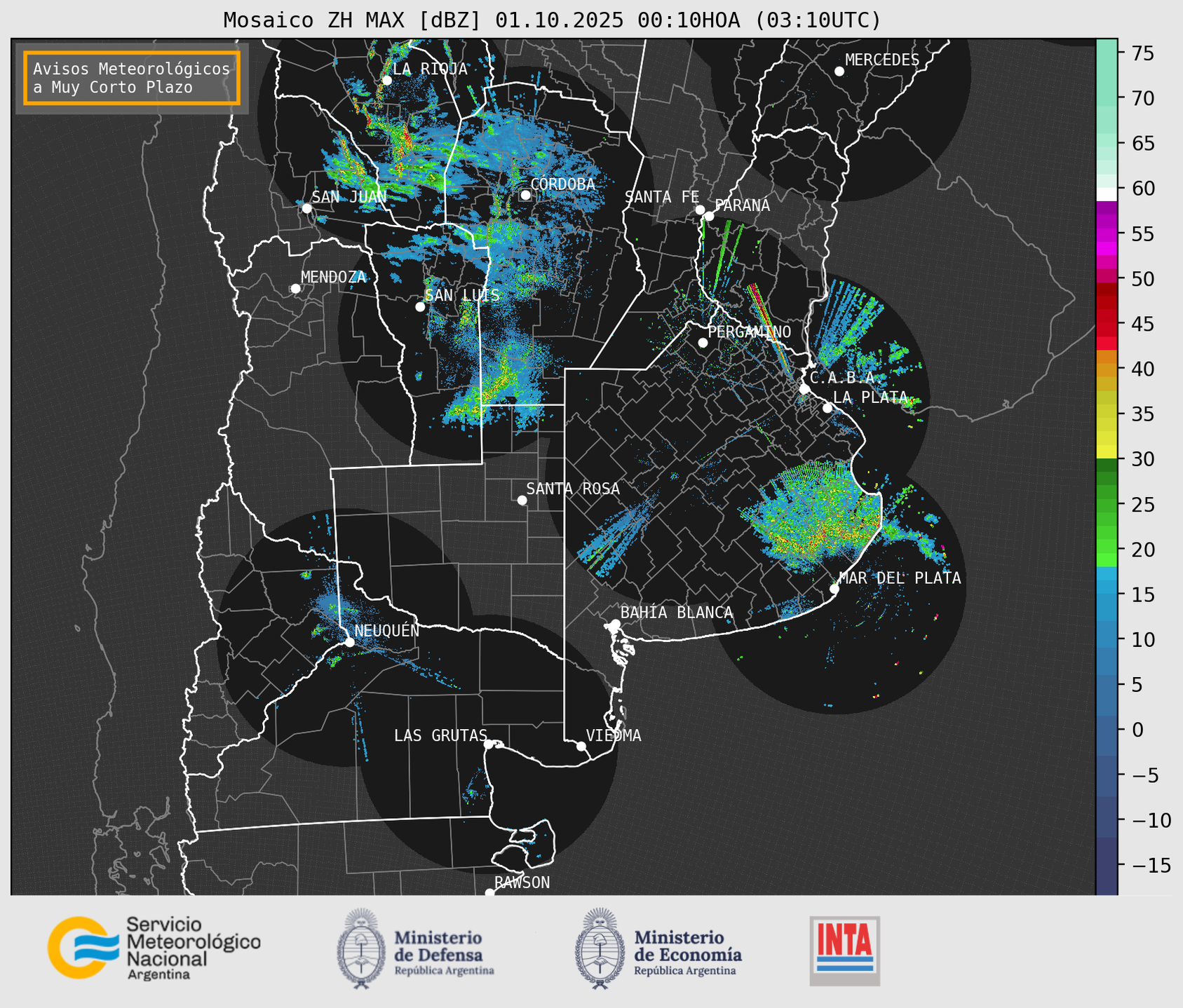The width and height of the screenshot is (1183, 1008).
Task: Click the Ministerio de Economía emblem
Action: click(599, 948)
